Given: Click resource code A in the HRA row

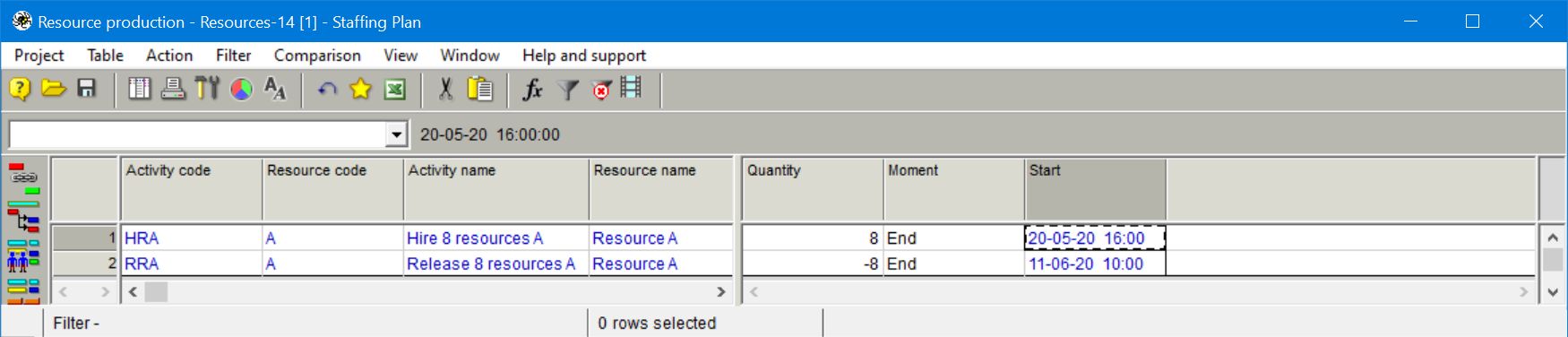Looking at the screenshot, I should [333, 238].
